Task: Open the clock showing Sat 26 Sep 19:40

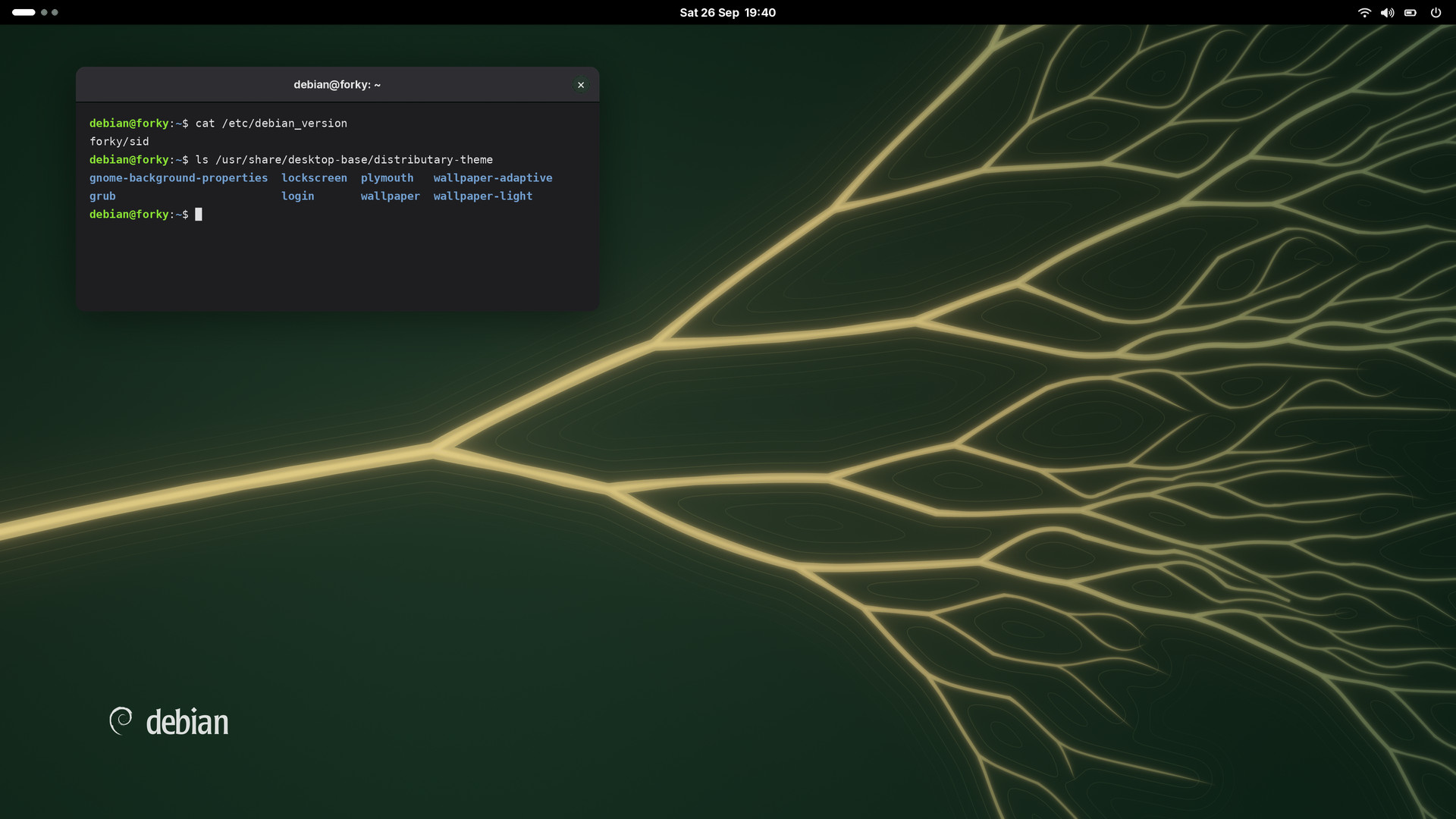Action: click(x=727, y=12)
